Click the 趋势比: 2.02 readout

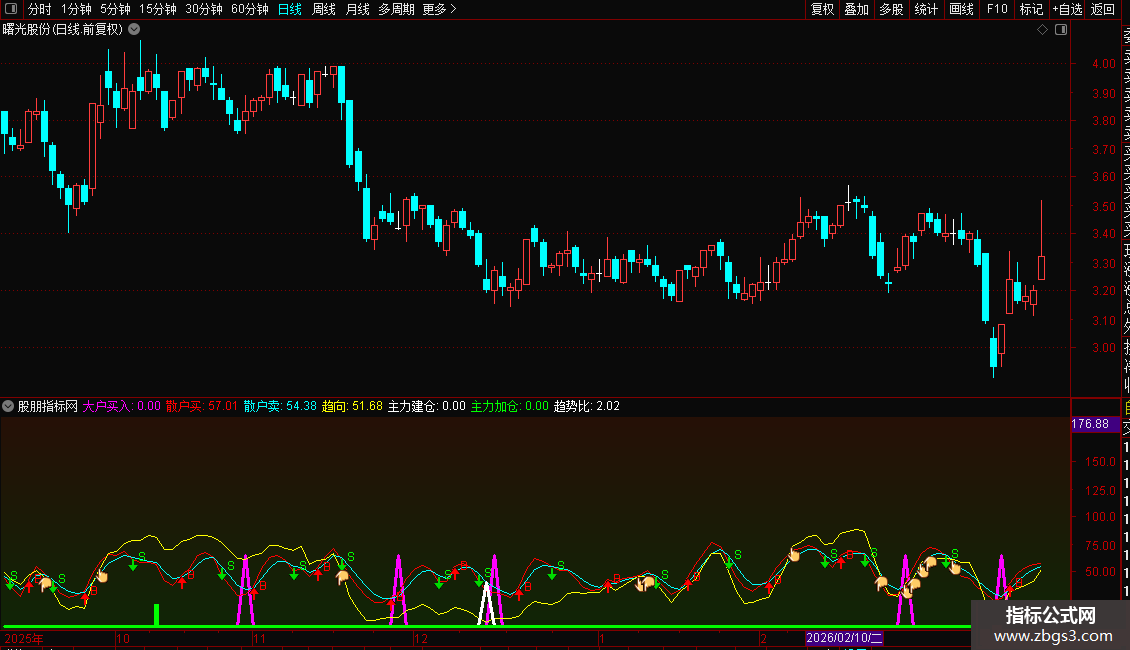(587, 406)
